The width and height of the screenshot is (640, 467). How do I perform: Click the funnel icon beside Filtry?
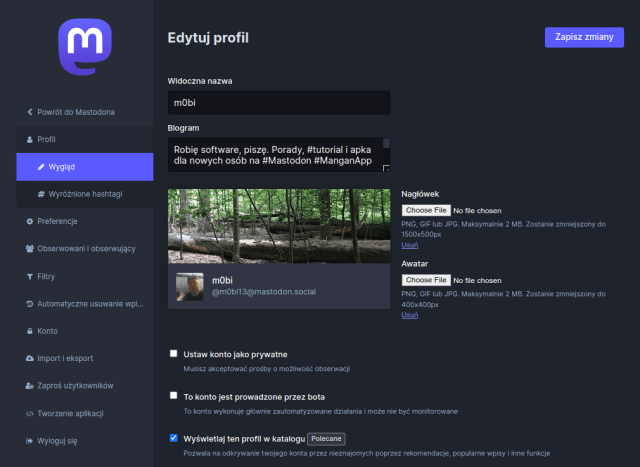pos(29,276)
